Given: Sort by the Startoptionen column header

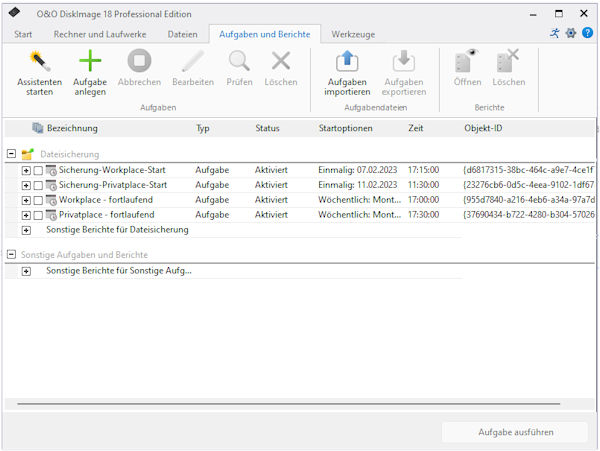Looking at the screenshot, I should (x=346, y=128).
